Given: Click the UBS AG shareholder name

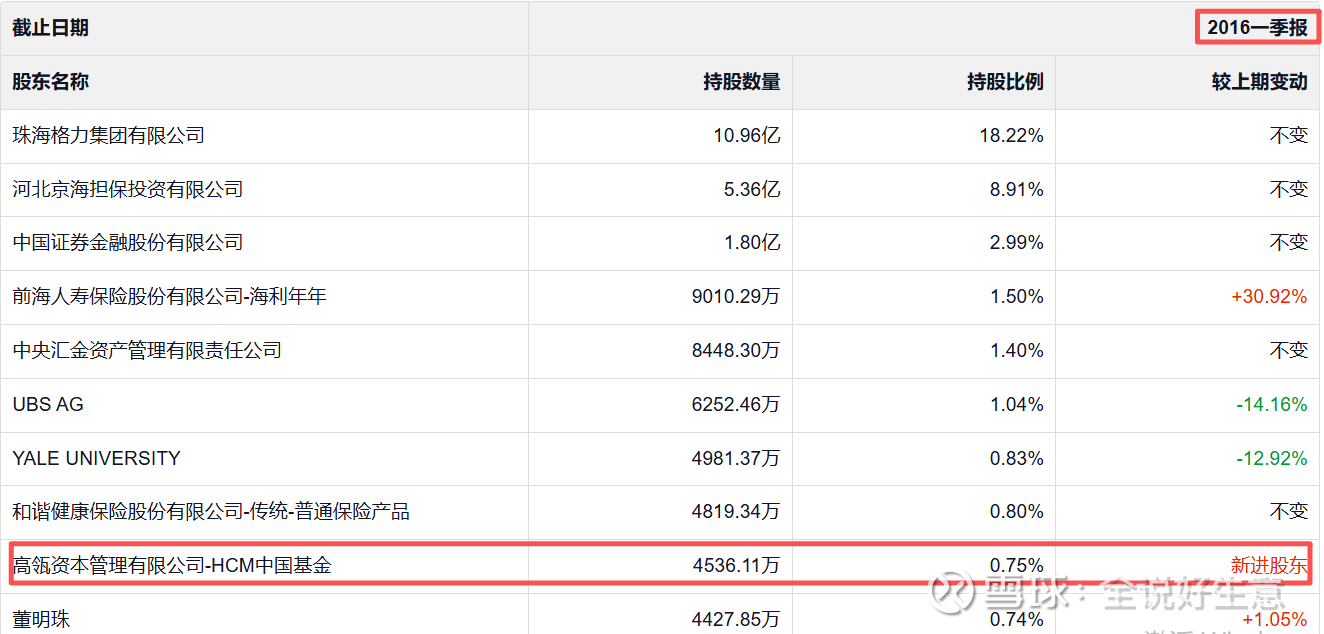Looking at the screenshot, I should (x=48, y=404).
